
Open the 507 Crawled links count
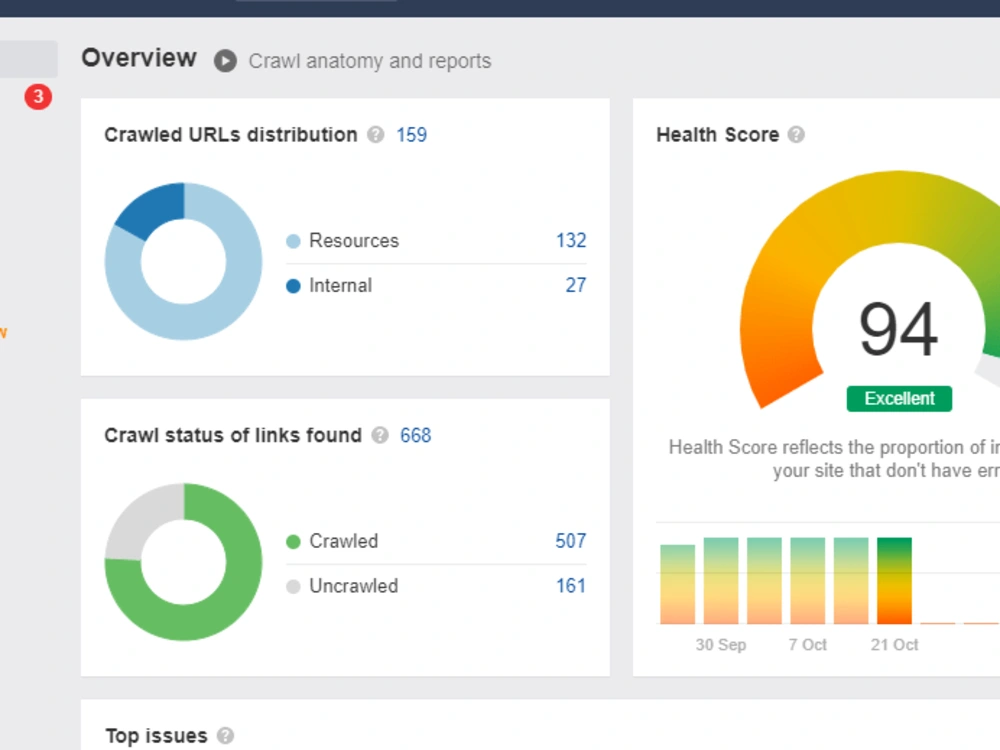pos(571,541)
